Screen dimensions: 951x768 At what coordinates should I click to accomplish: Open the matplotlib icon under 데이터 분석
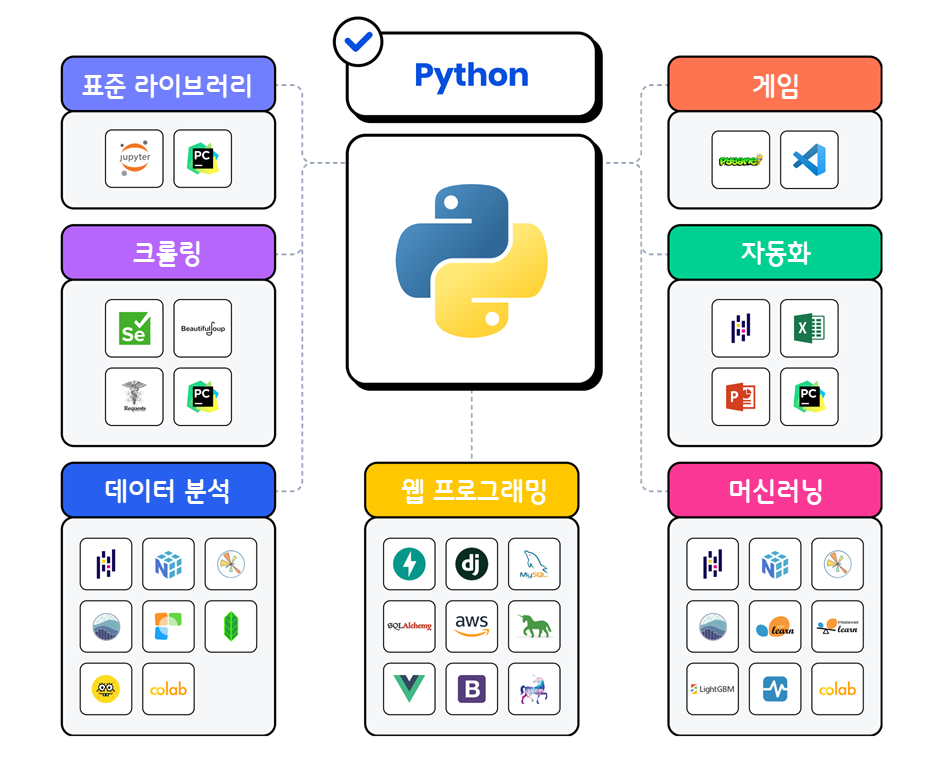pos(231,564)
